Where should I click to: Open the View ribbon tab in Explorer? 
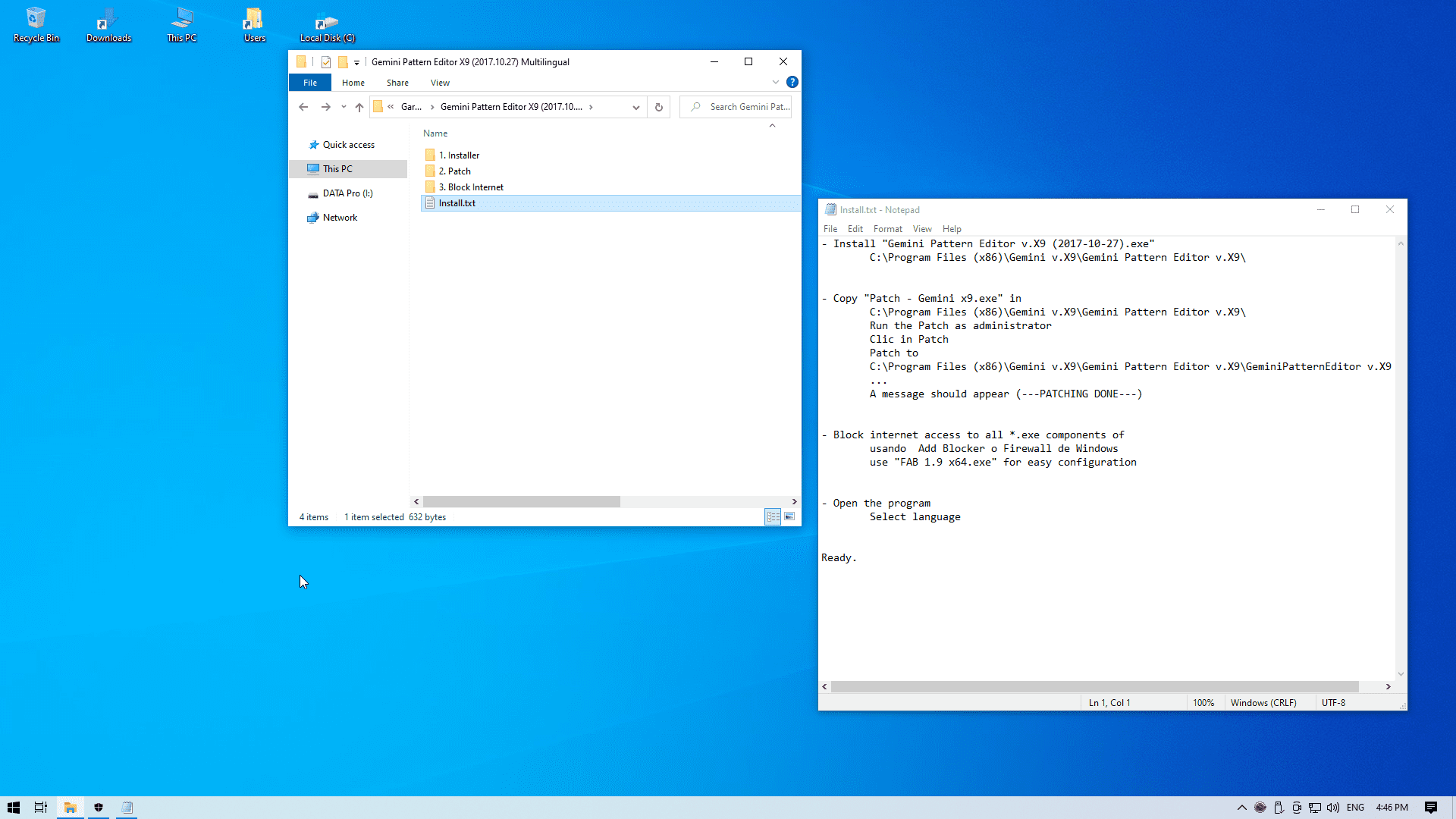pos(440,83)
